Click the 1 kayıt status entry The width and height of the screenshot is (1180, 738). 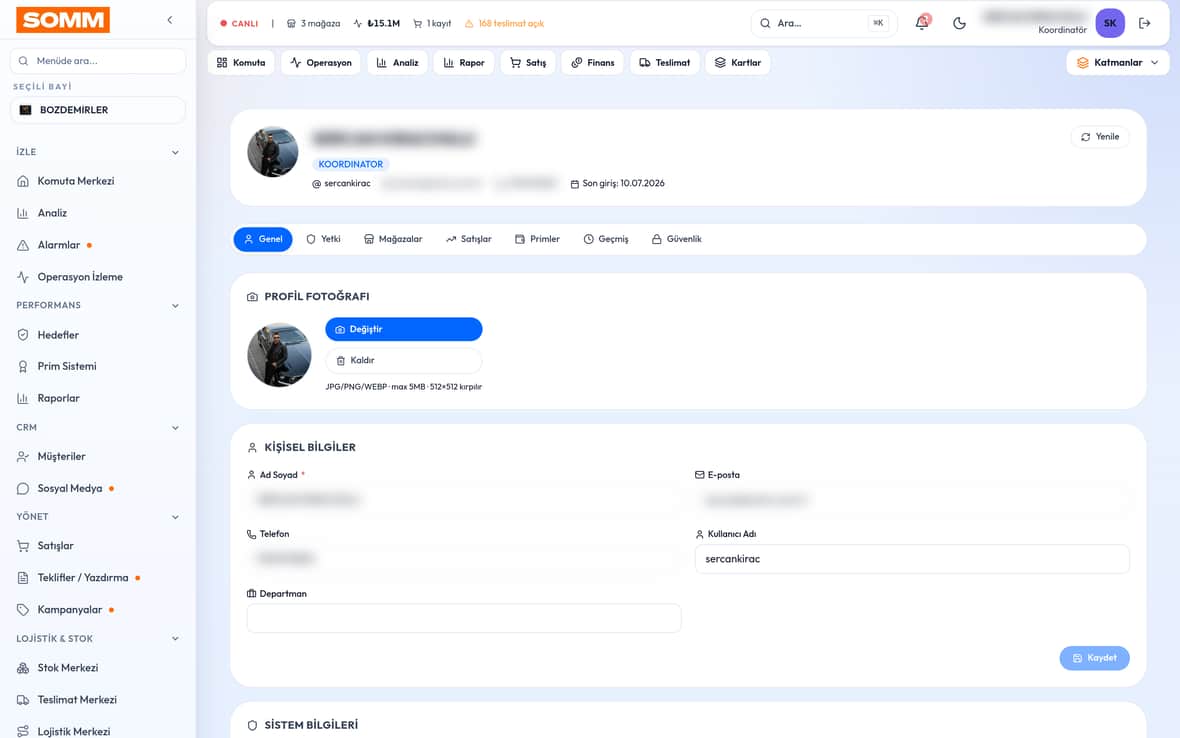point(433,23)
